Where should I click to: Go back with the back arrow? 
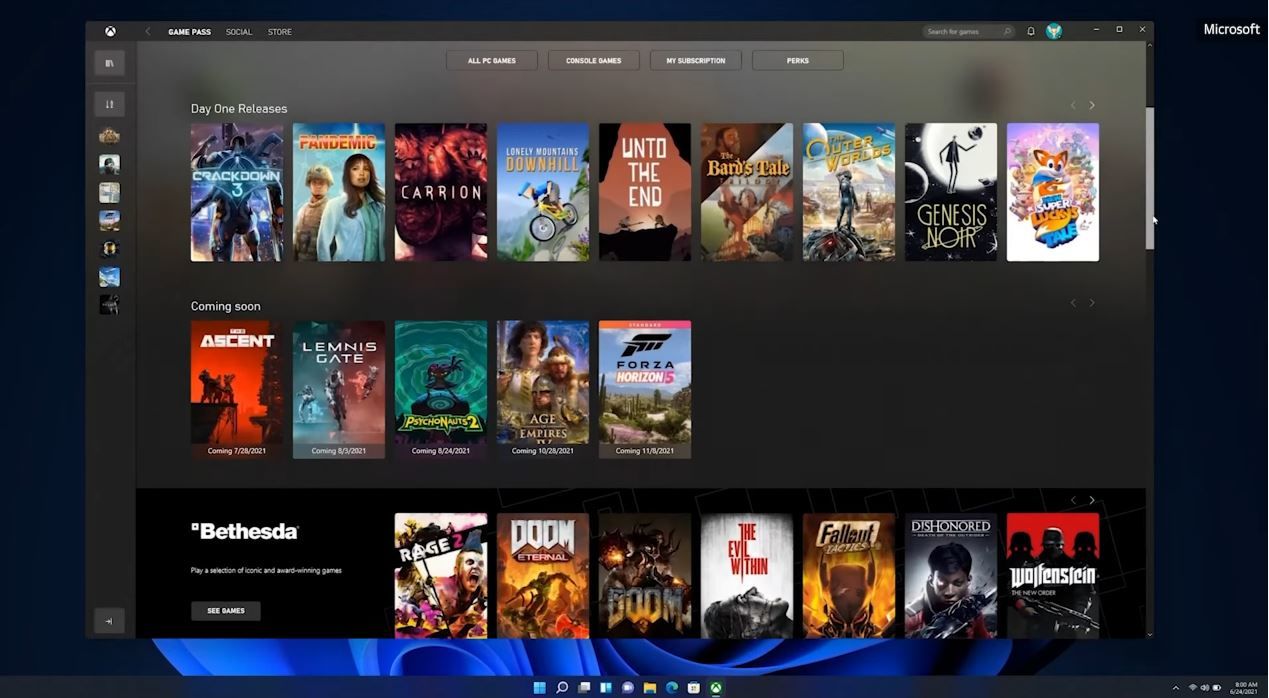(x=148, y=32)
